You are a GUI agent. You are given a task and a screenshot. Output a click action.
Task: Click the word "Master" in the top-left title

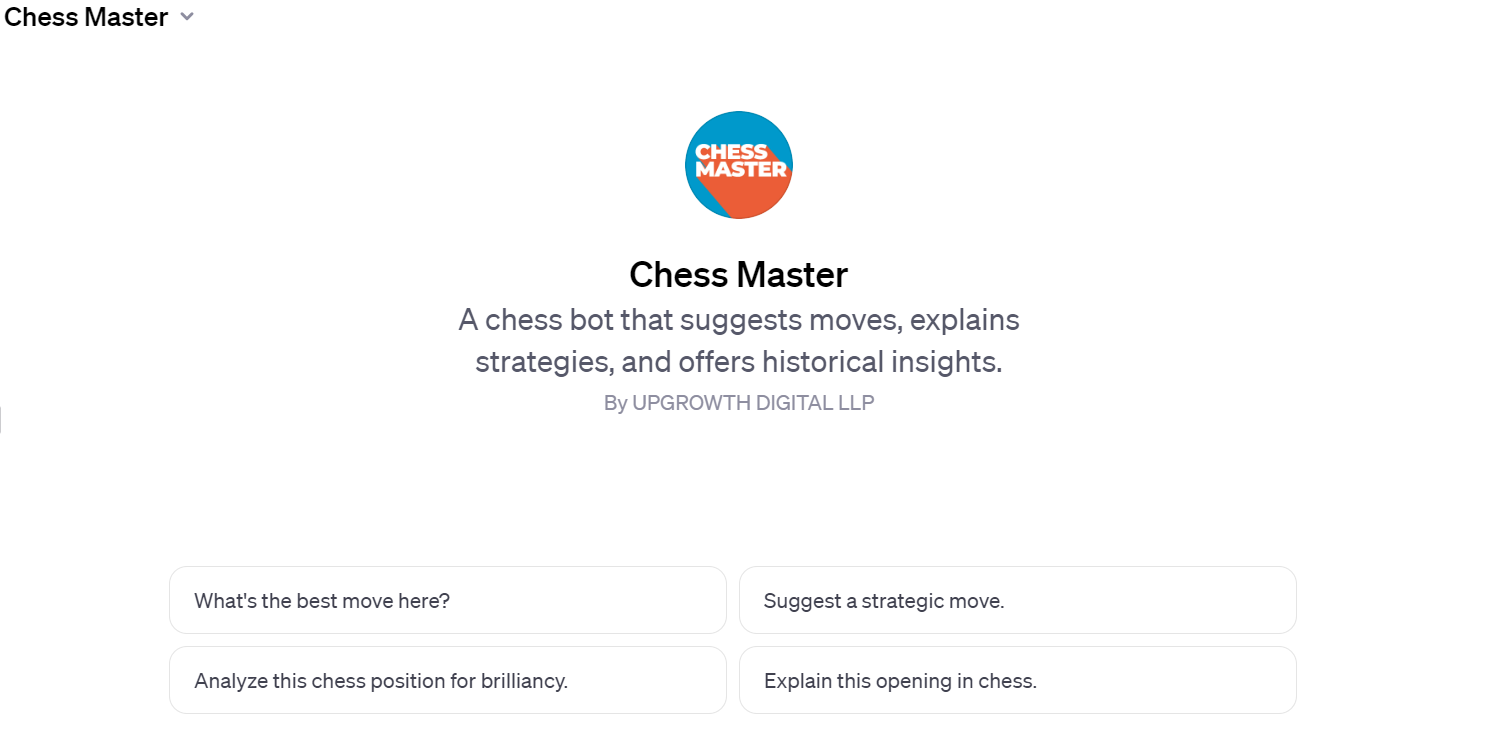coord(128,17)
